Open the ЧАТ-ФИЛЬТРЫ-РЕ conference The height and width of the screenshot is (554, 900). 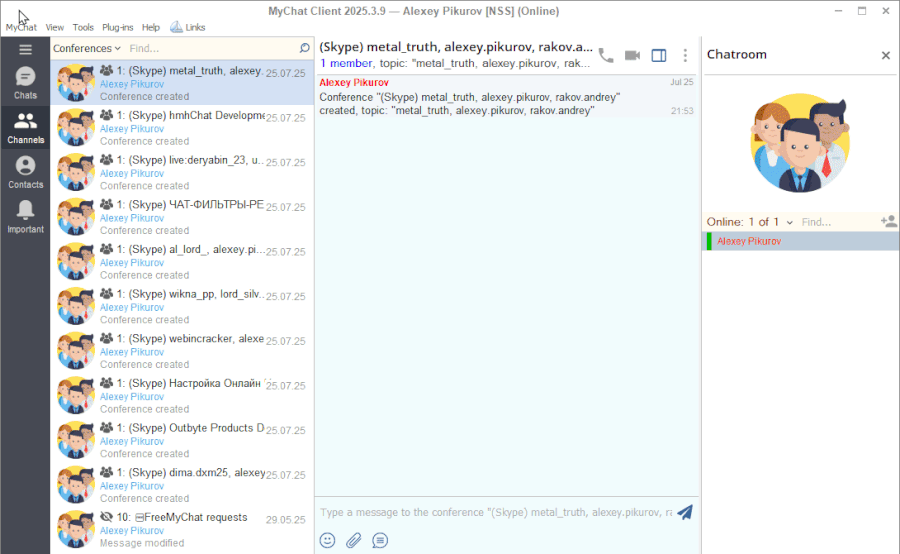click(182, 217)
